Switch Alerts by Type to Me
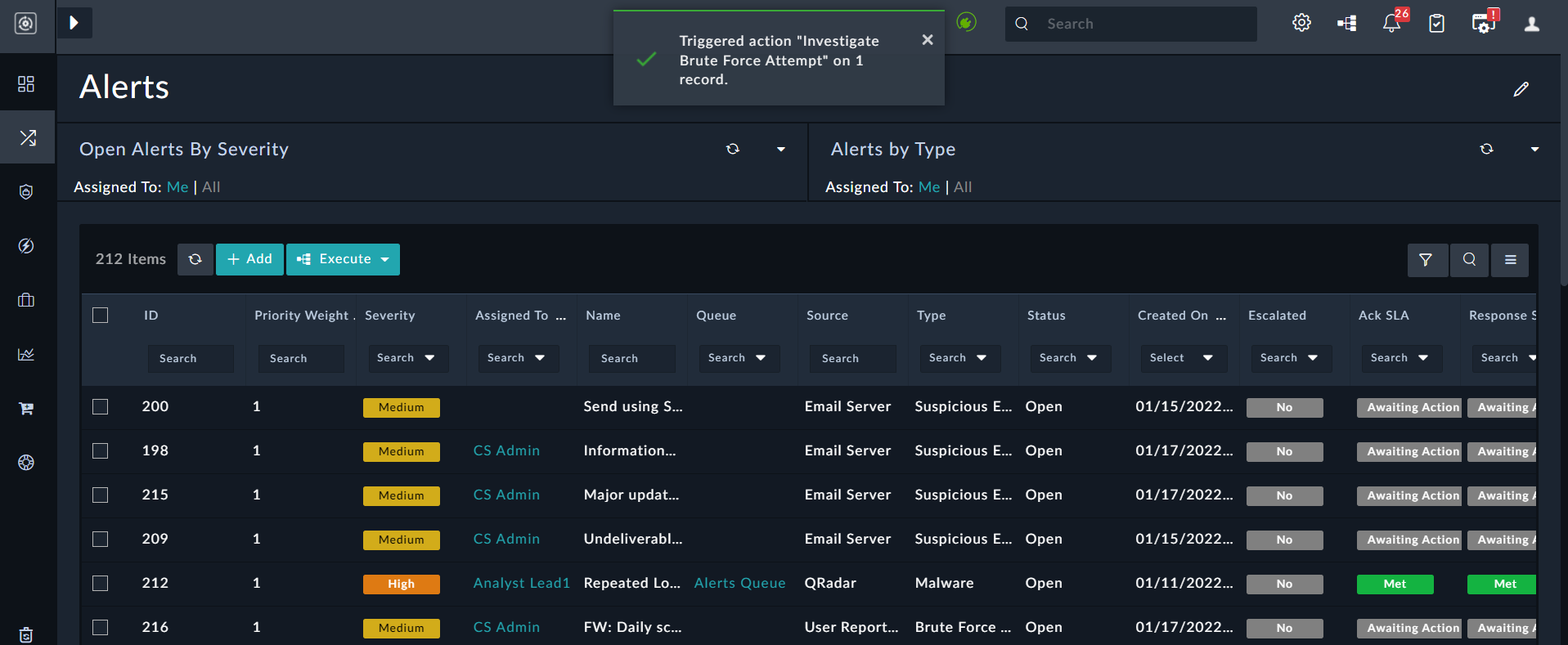This screenshot has height=645, width=1568. (928, 187)
